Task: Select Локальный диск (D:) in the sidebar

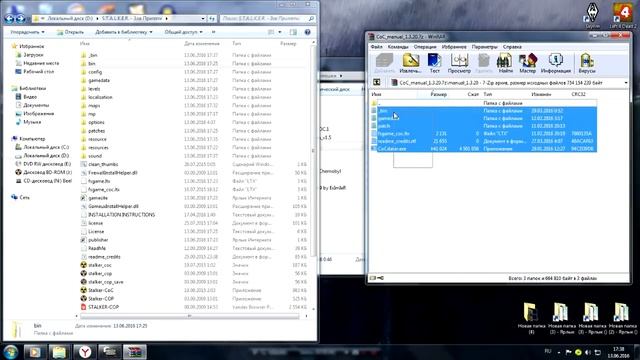Action: [x=46, y=156]
